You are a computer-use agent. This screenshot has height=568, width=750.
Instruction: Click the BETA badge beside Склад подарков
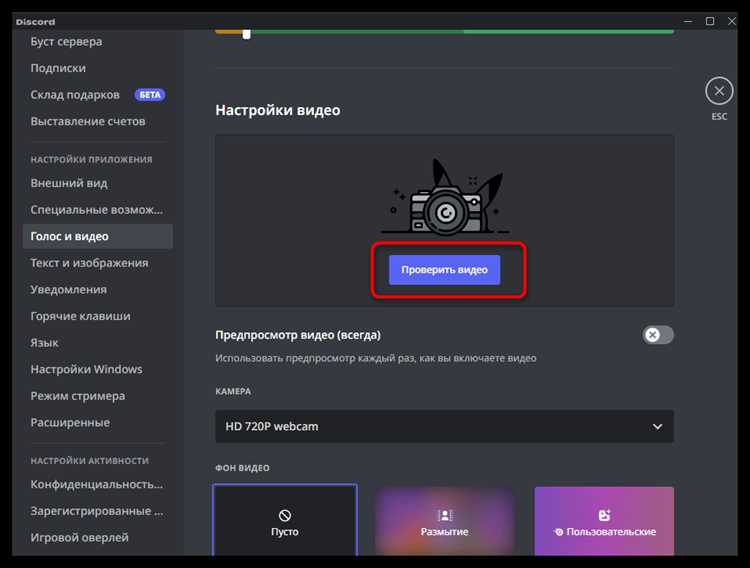tap(150, 95)
